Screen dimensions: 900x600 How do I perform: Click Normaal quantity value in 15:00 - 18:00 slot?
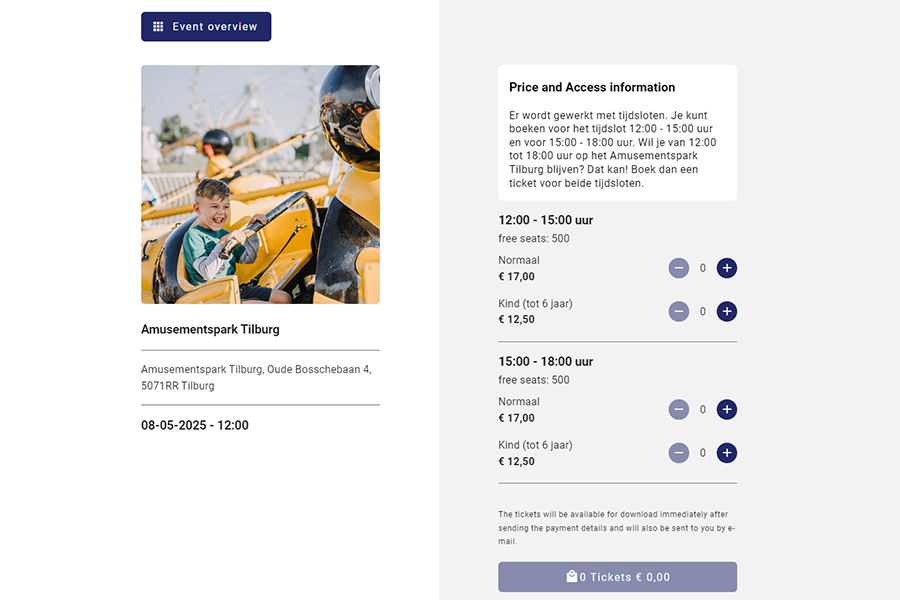coord(703,410)
